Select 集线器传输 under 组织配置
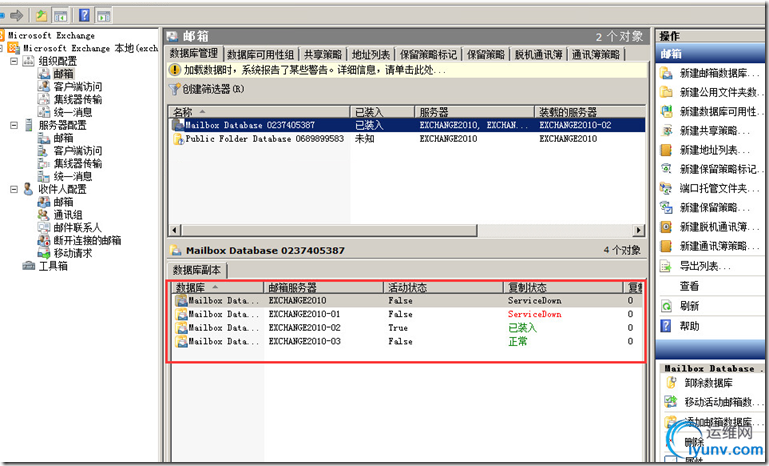The height and width of the screenshot is (466, 769). pos(77,100)
